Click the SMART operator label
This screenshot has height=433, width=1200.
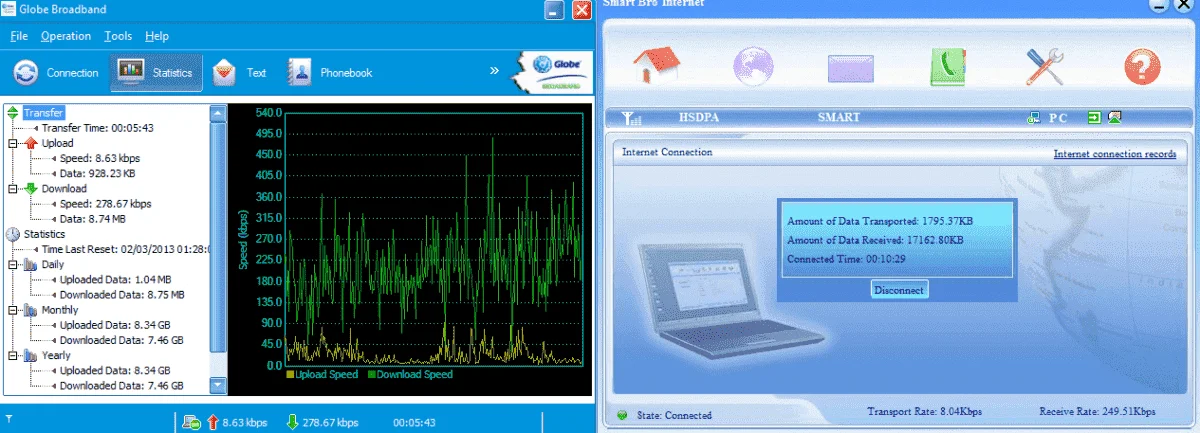[838, 117]
